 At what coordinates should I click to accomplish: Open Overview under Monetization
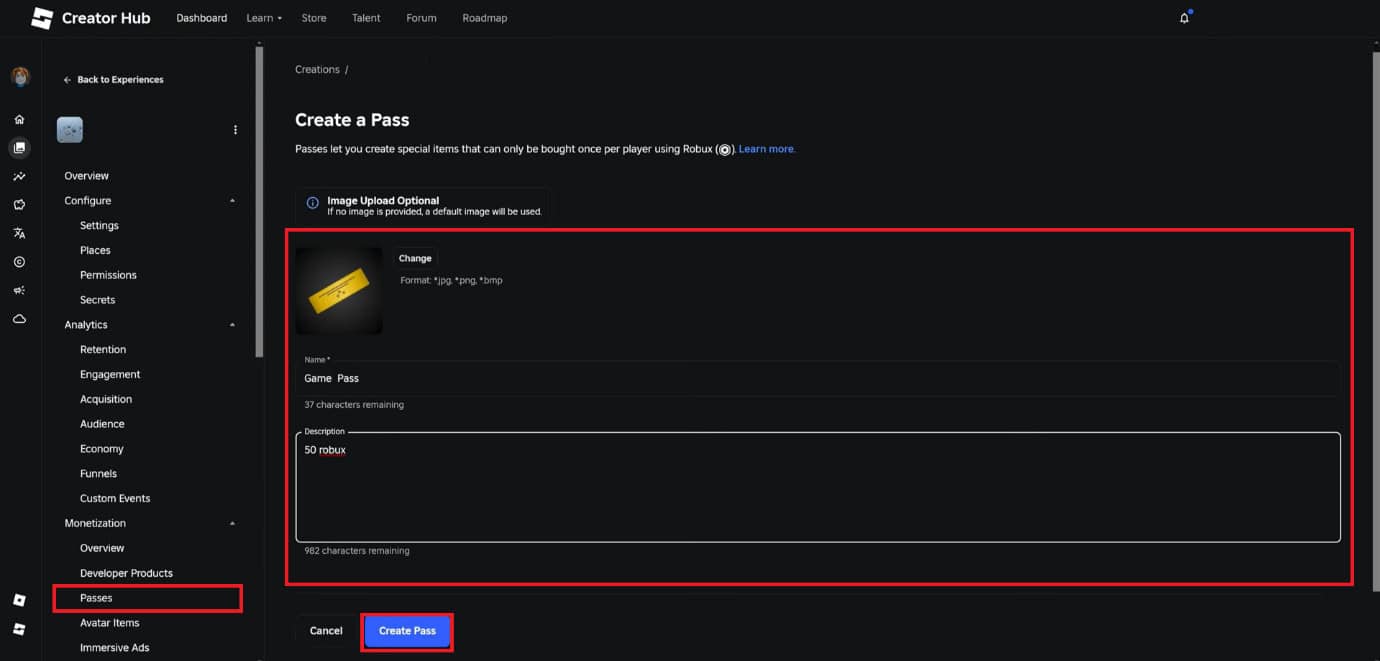[x=102, y=548]
